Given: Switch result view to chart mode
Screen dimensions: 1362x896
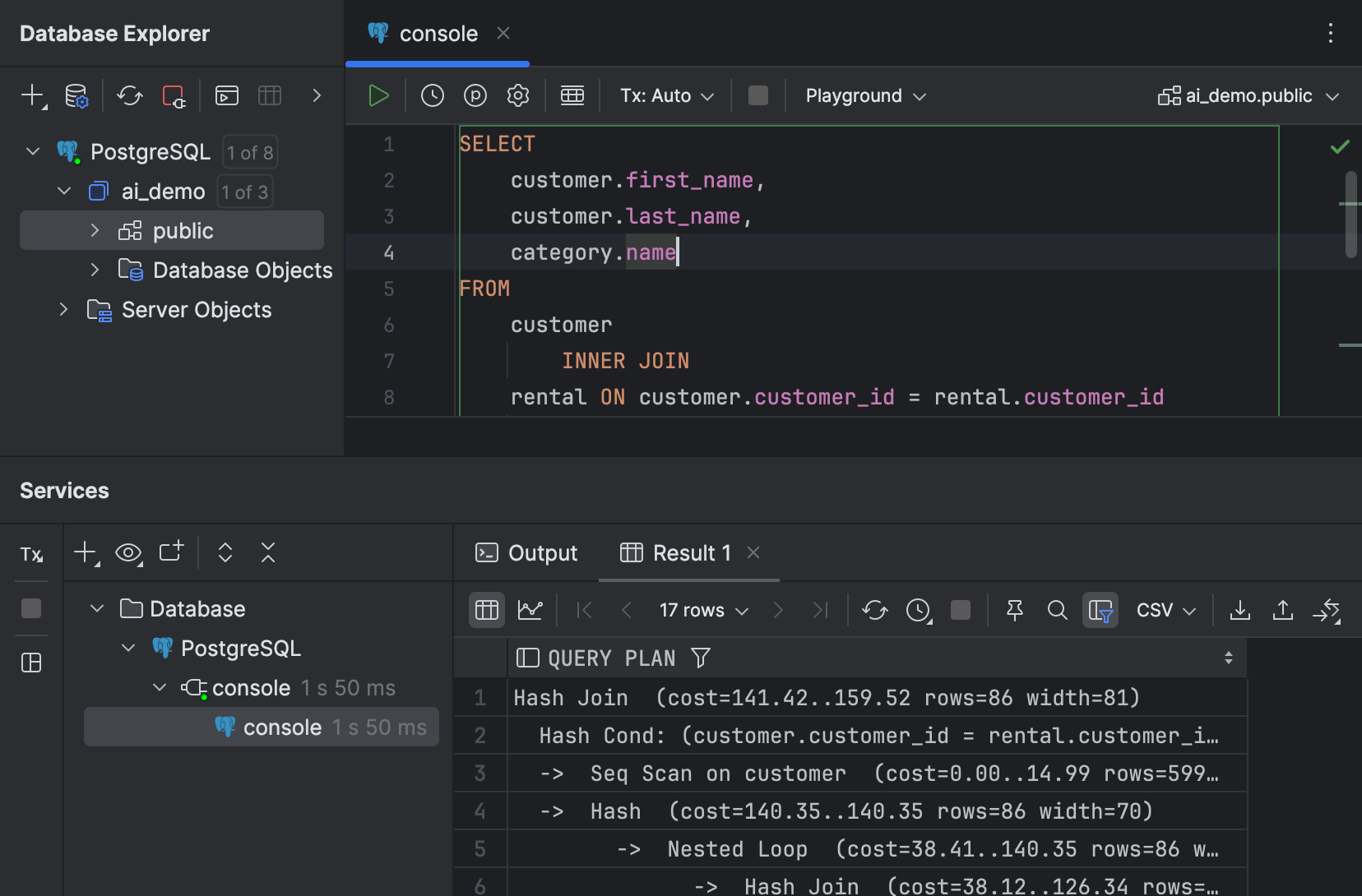Looking at the screenshot, I should click(x=530, y=609).
